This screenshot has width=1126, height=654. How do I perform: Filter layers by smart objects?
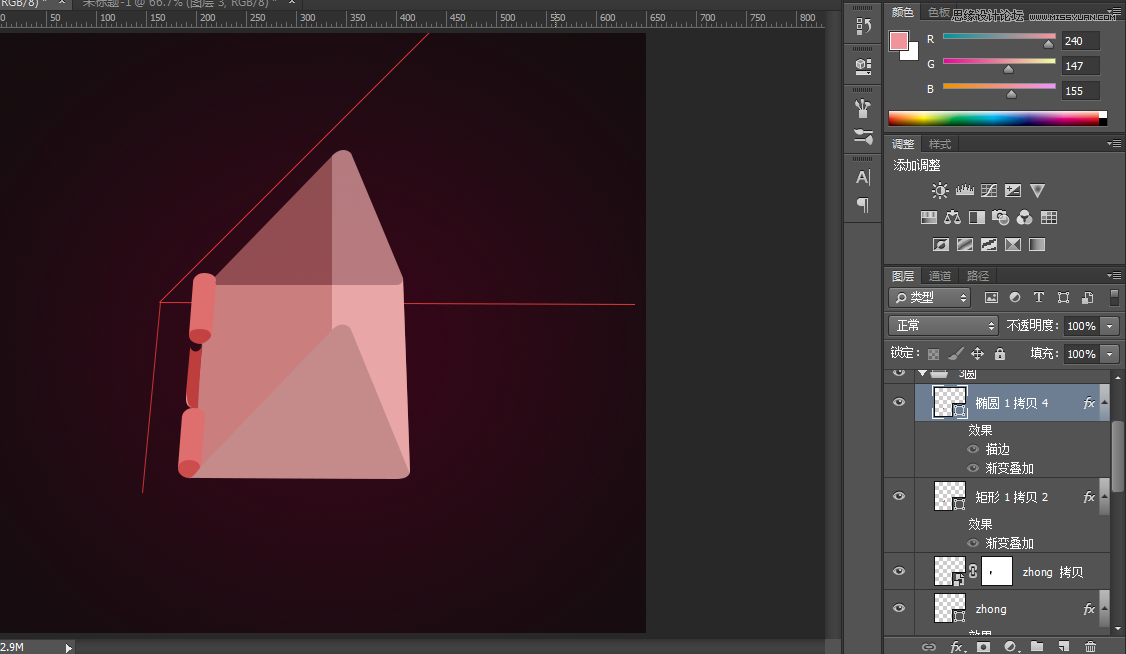tap(1087, 297)
